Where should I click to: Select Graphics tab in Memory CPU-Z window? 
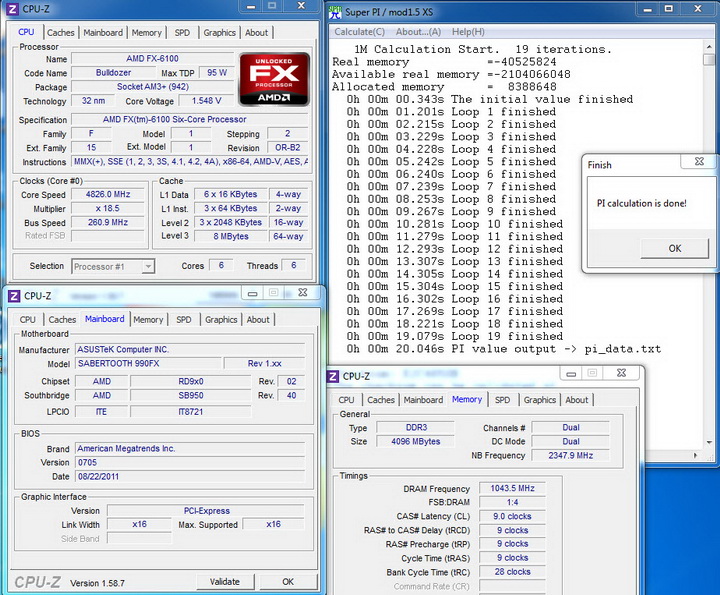540,400
